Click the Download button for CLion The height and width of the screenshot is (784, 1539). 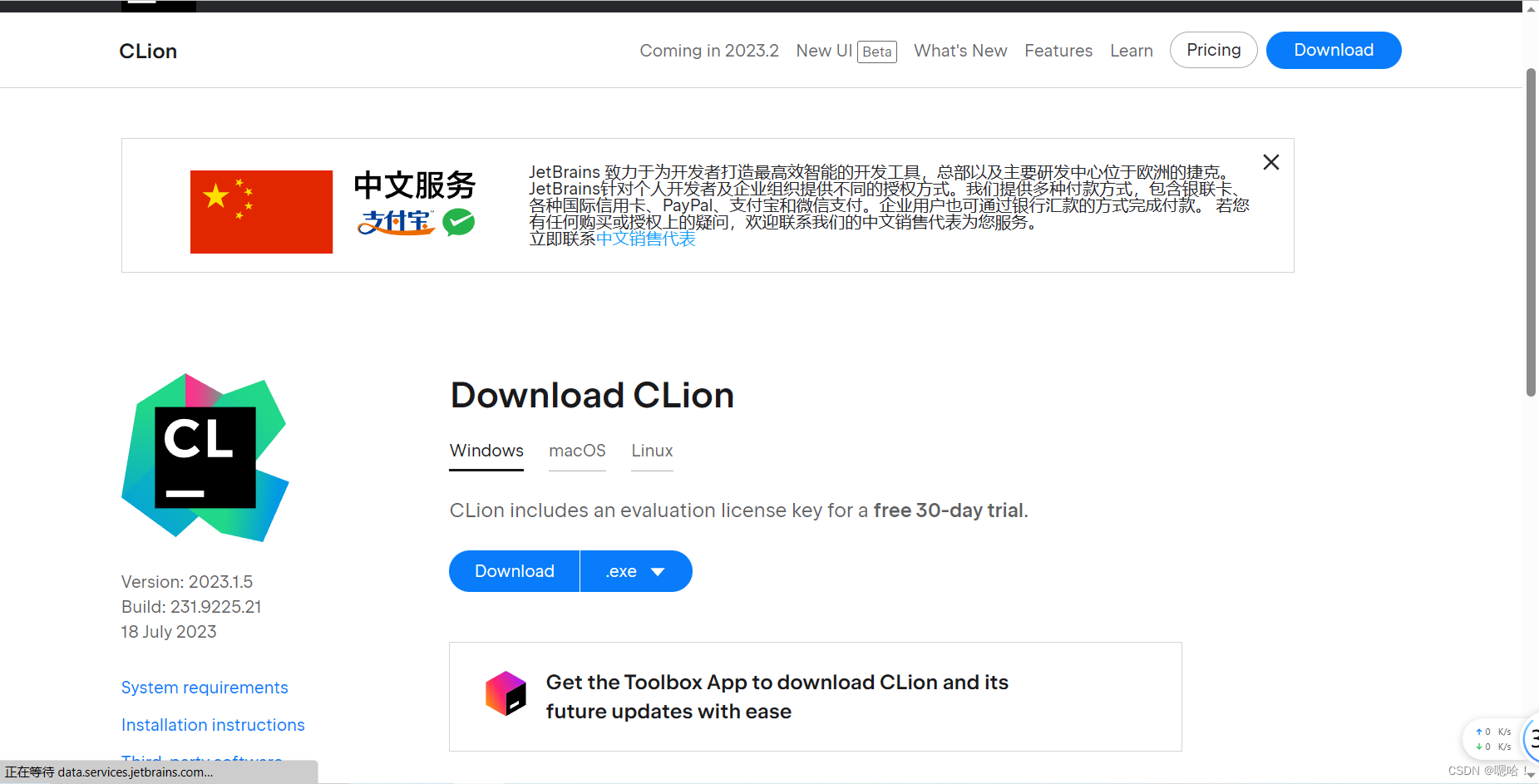tap(513, 571)
